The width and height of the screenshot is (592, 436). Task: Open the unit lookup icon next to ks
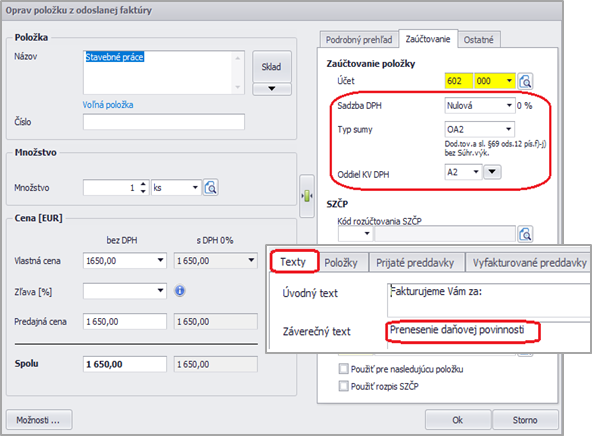pos(211,188)
